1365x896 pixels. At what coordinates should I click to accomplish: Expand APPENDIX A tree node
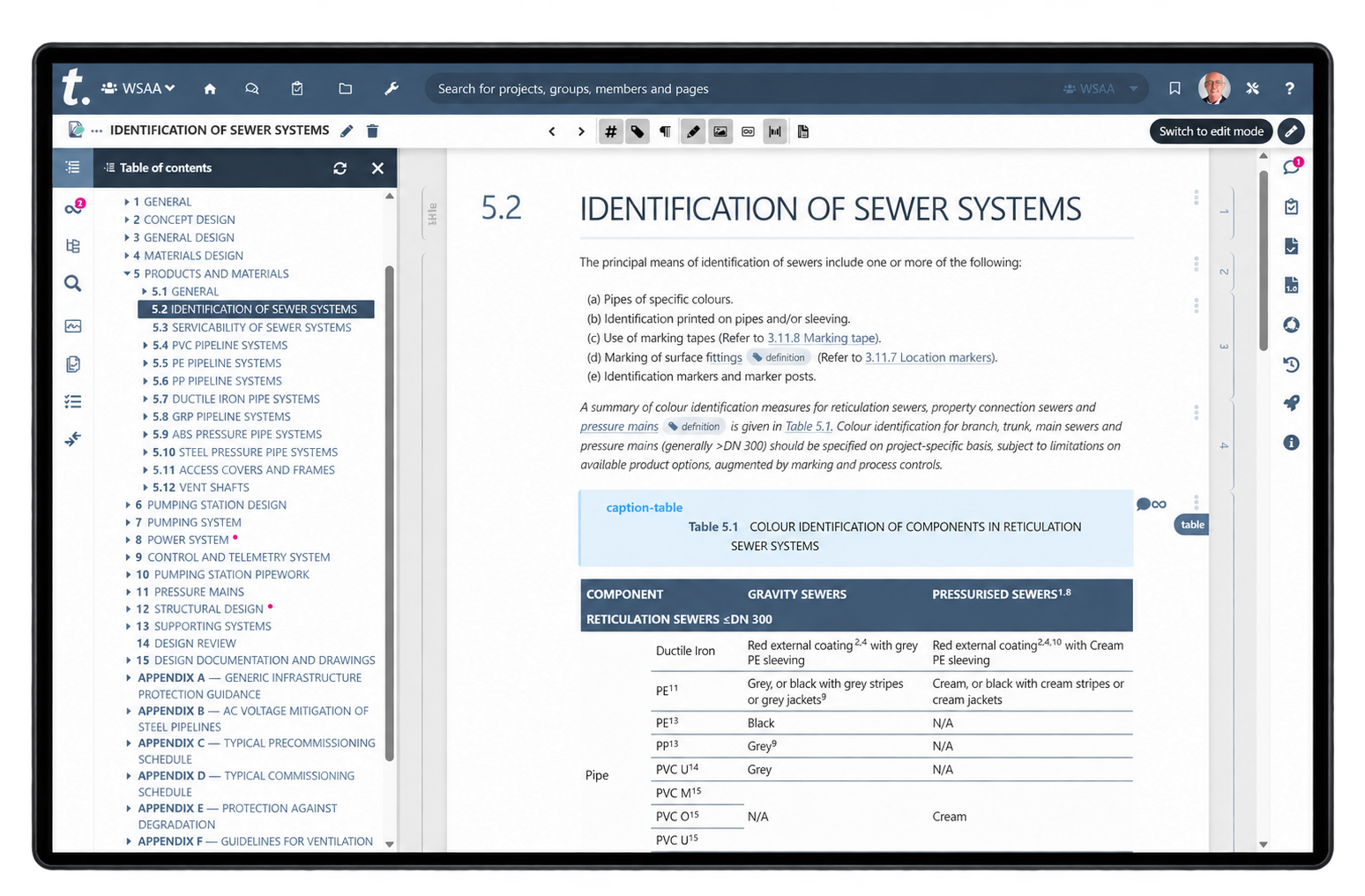click(129, 678)
